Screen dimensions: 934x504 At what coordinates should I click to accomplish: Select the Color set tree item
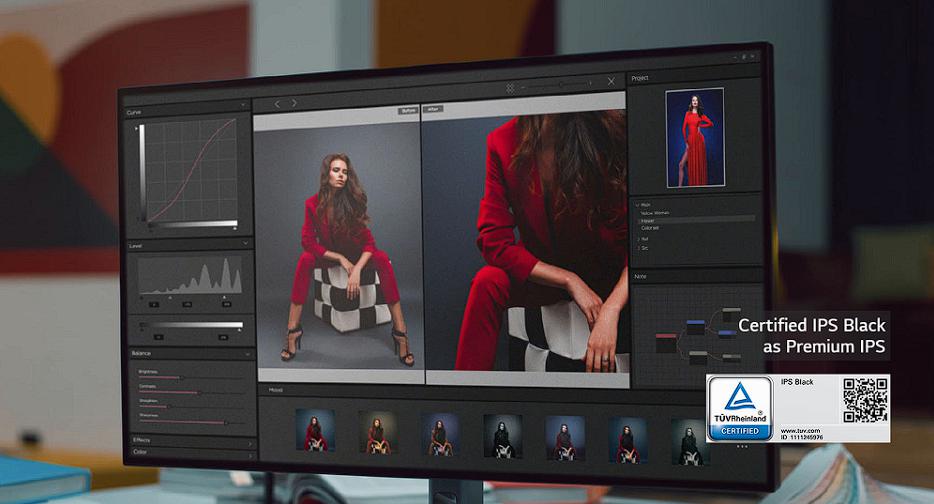coord(650,228)
